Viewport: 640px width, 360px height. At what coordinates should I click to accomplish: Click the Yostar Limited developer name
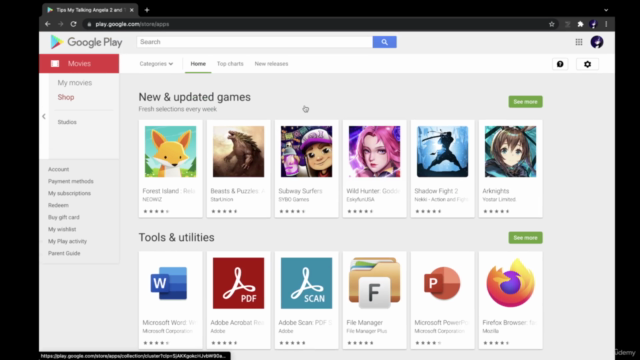tap(499, 200)
